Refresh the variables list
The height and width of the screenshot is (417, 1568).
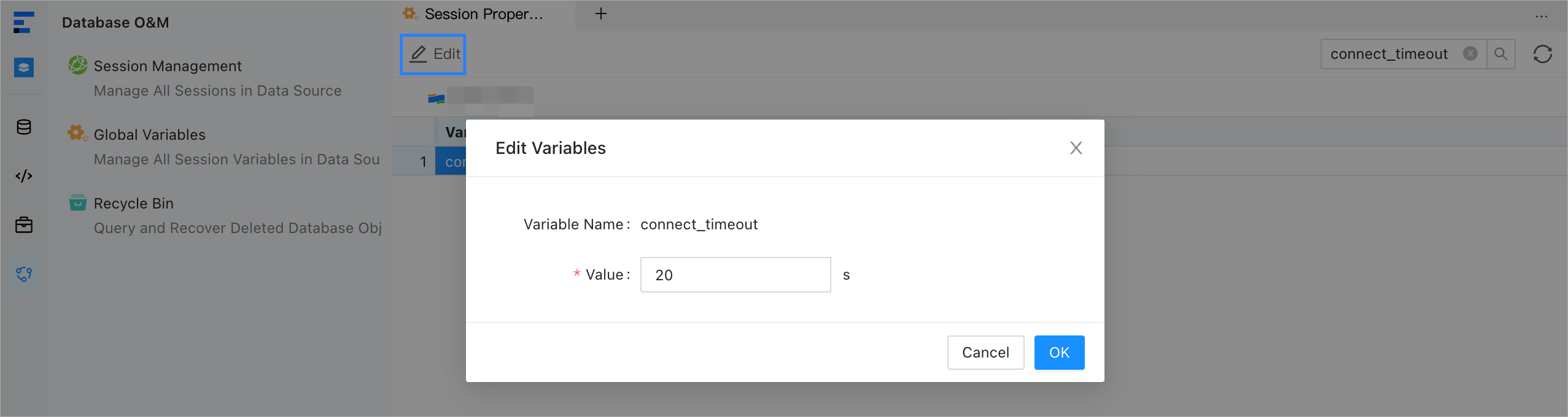tap(1542, 54)
